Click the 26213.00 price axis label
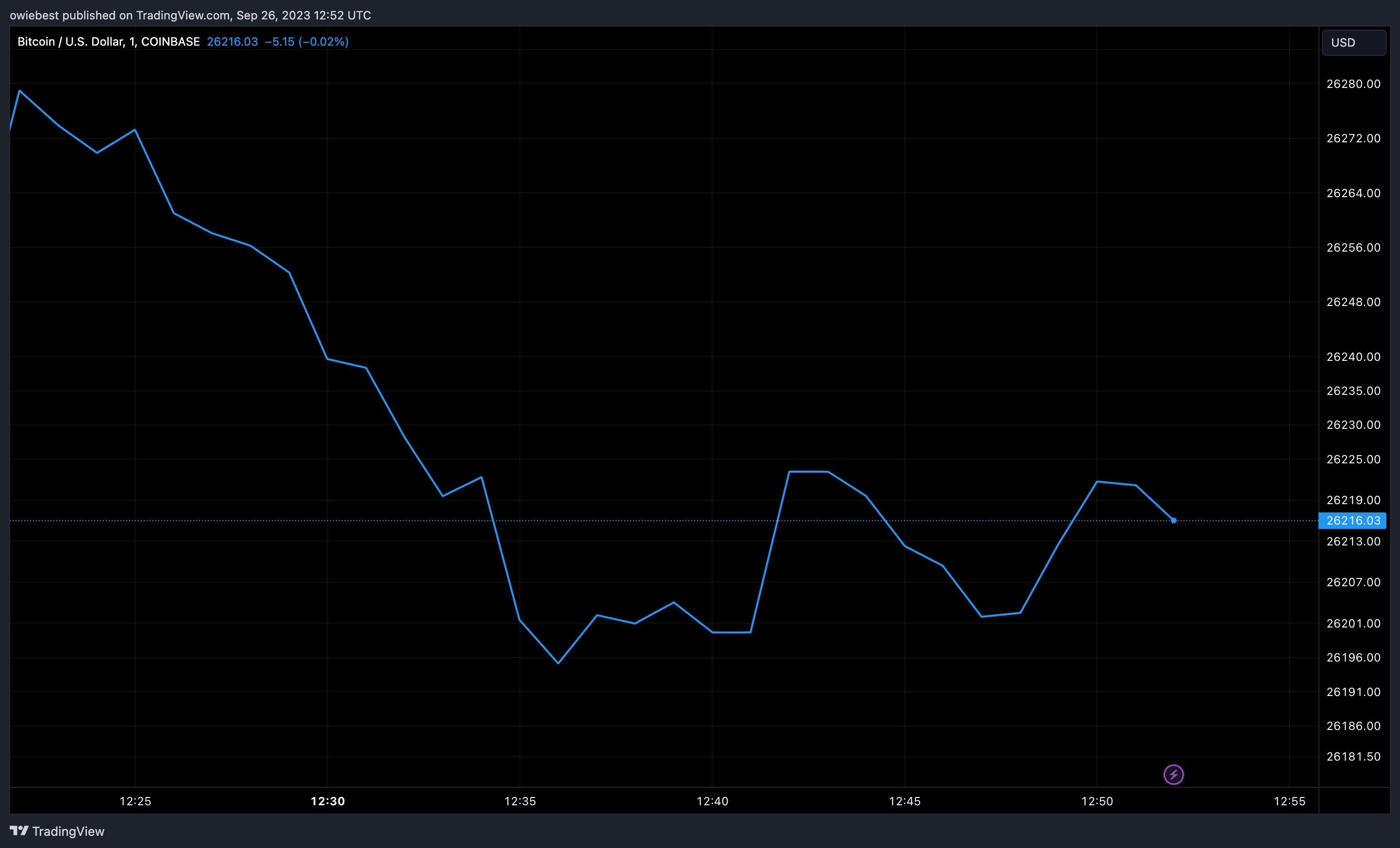Screen dimensions: 1400x848 point(1353,542)
